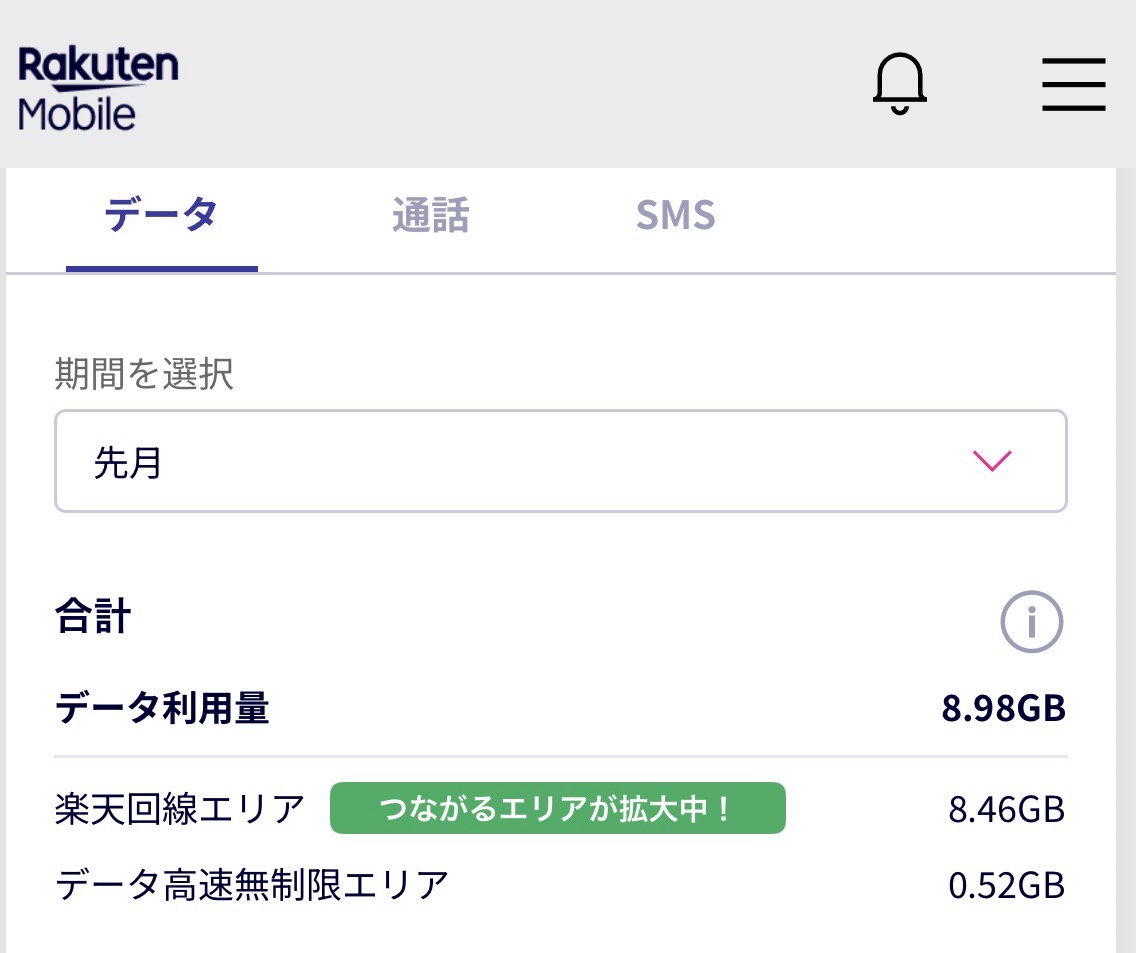Click the 楽天回線エリア label
1136x953 pixels.
coord(180,808)
